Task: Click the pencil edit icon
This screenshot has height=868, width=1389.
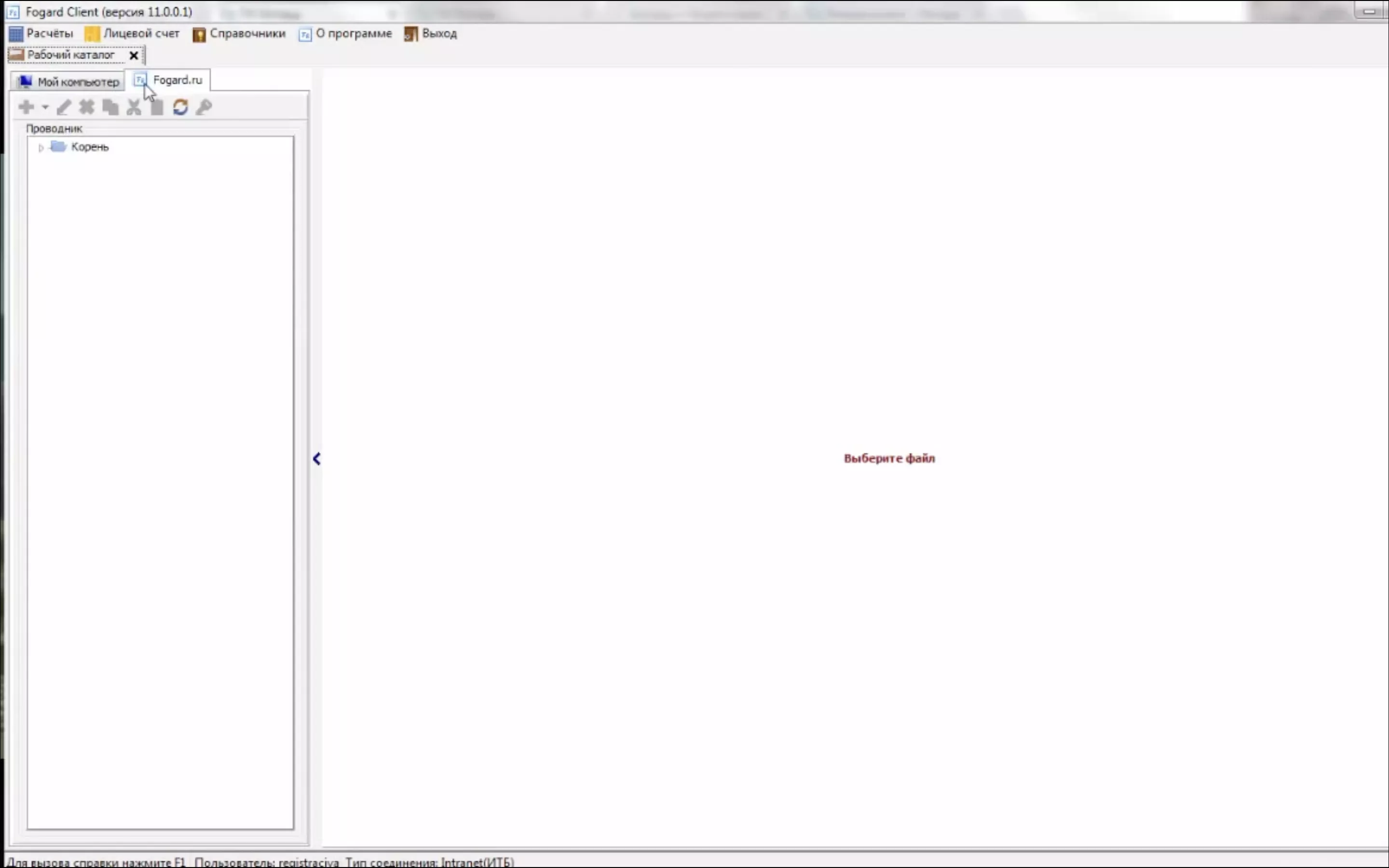Action: click(x=64, y=107)
